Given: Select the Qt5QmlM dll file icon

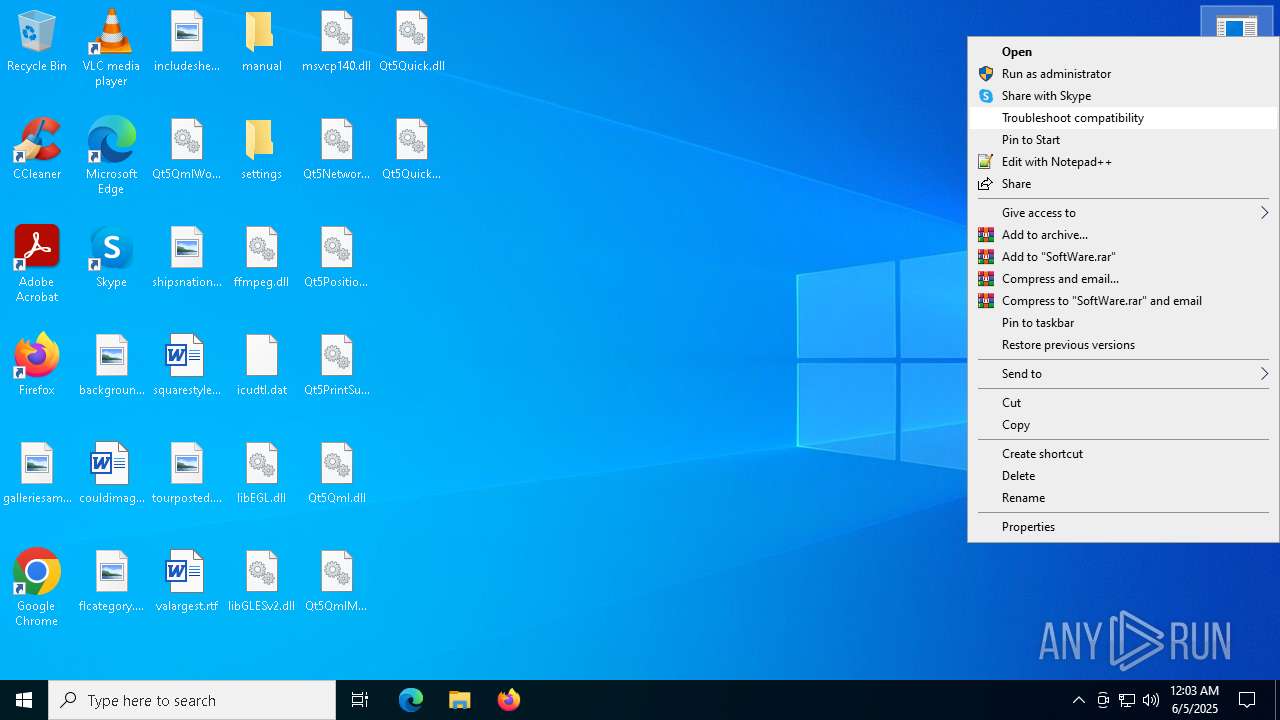Looking at the screenshot, I should pyautogui.click(x=336, y=581).
